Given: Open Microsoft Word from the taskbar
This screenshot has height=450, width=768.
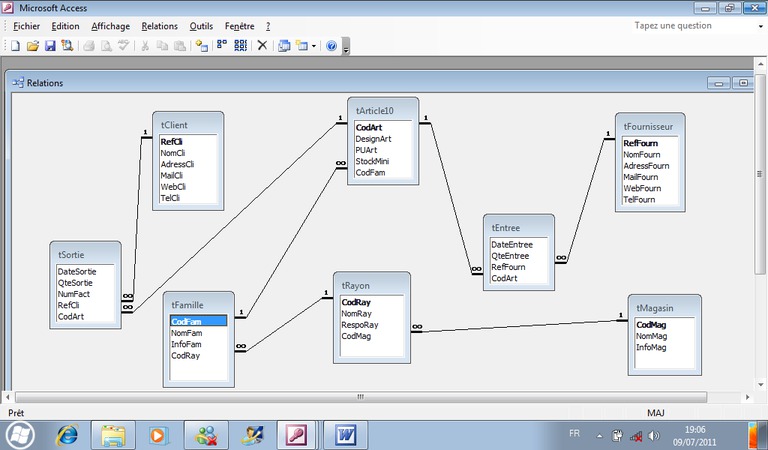Looking at the screenshot, I should (344, 435).
